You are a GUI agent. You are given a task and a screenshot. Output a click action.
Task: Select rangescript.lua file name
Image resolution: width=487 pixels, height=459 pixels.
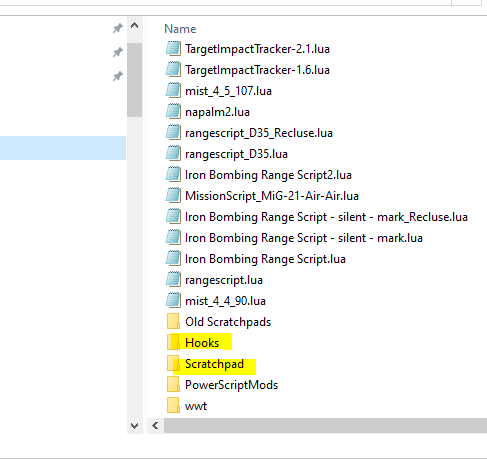coord(224,280)
